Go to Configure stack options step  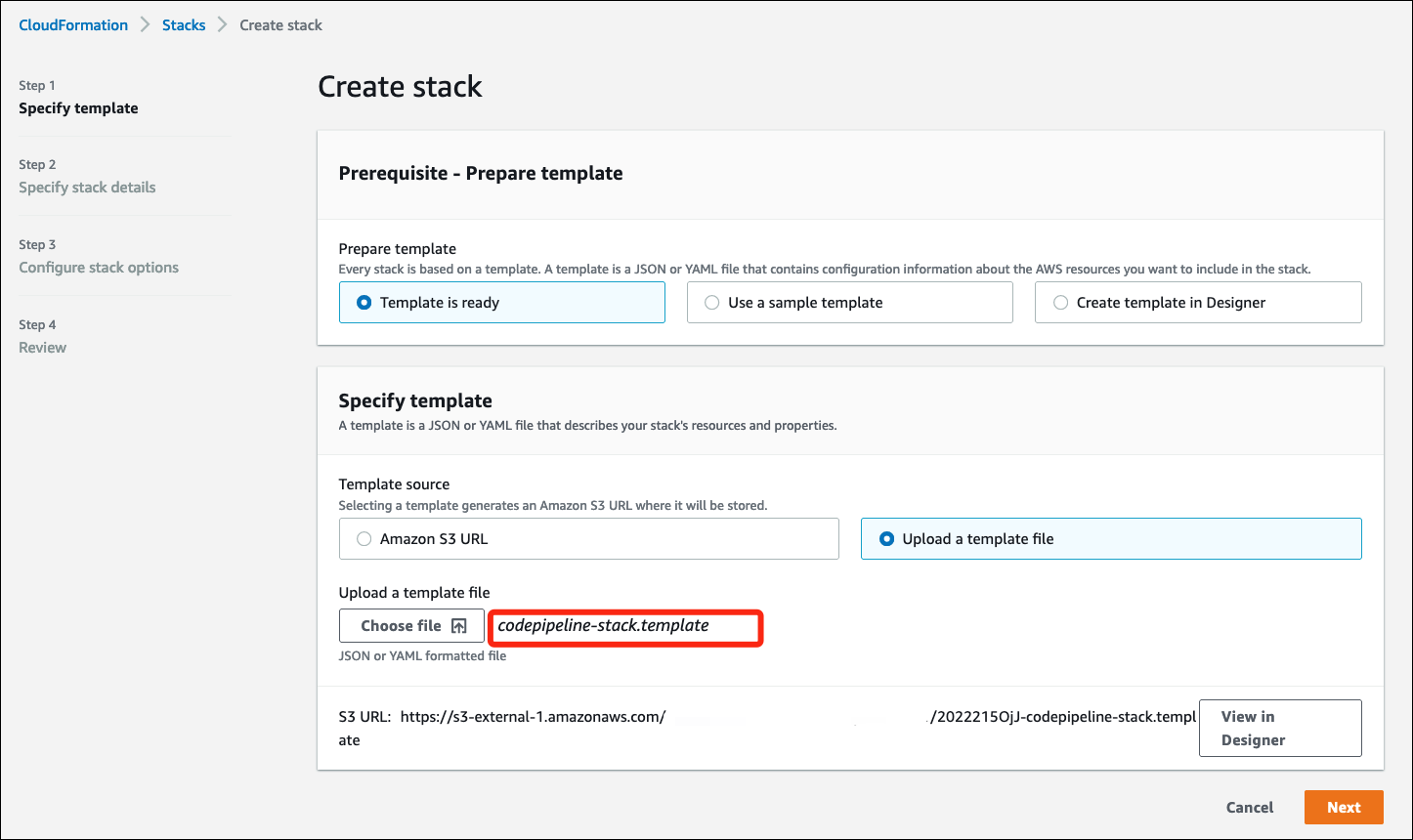pos(99,268)
